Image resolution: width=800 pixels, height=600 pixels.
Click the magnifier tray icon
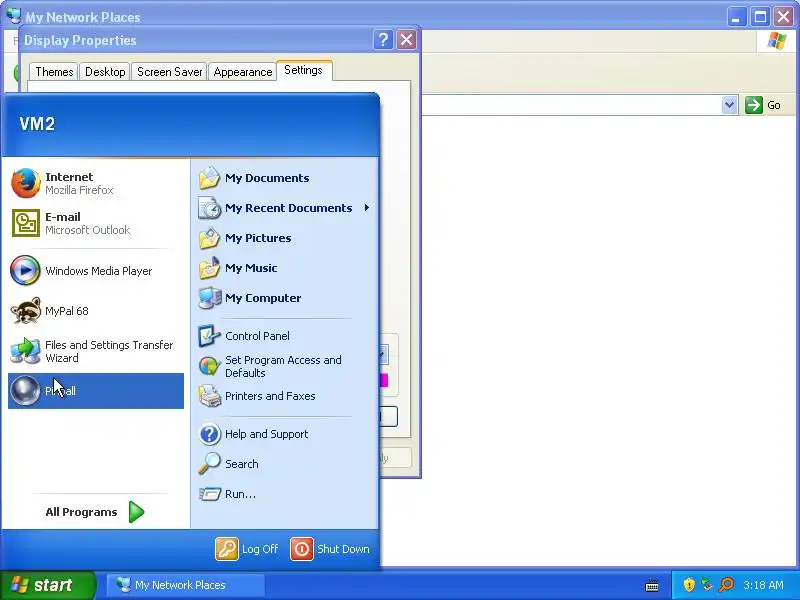pyautogui.click(x=726, y=585)
